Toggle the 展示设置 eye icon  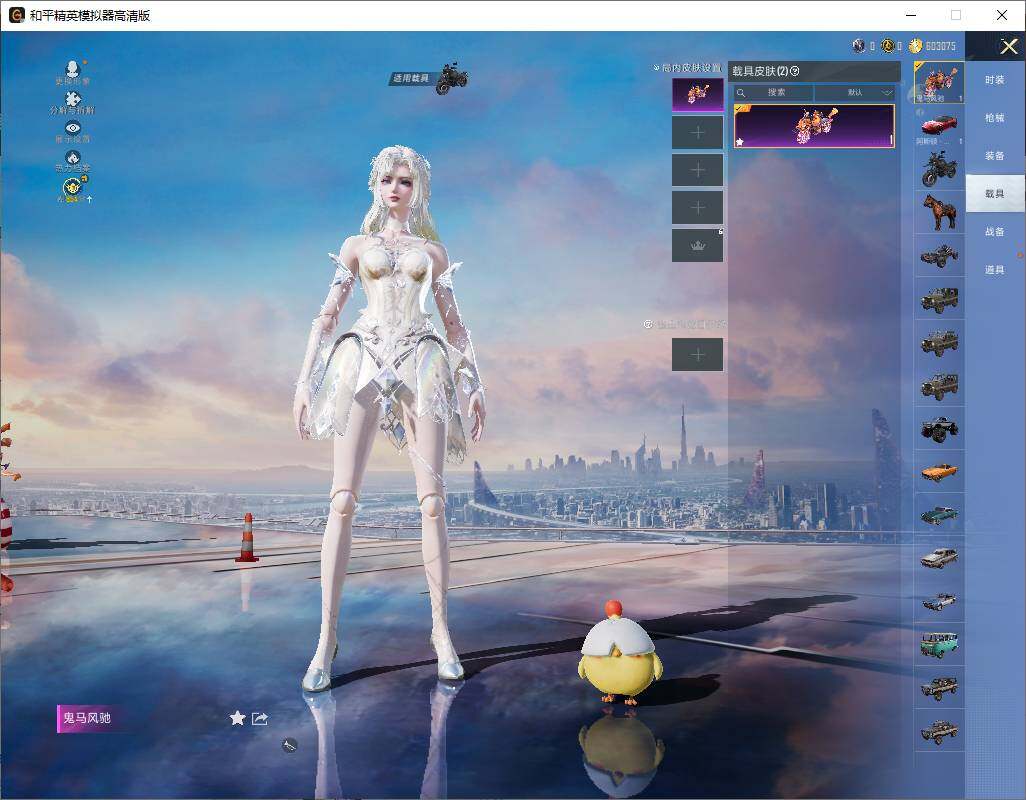point(73,128)
